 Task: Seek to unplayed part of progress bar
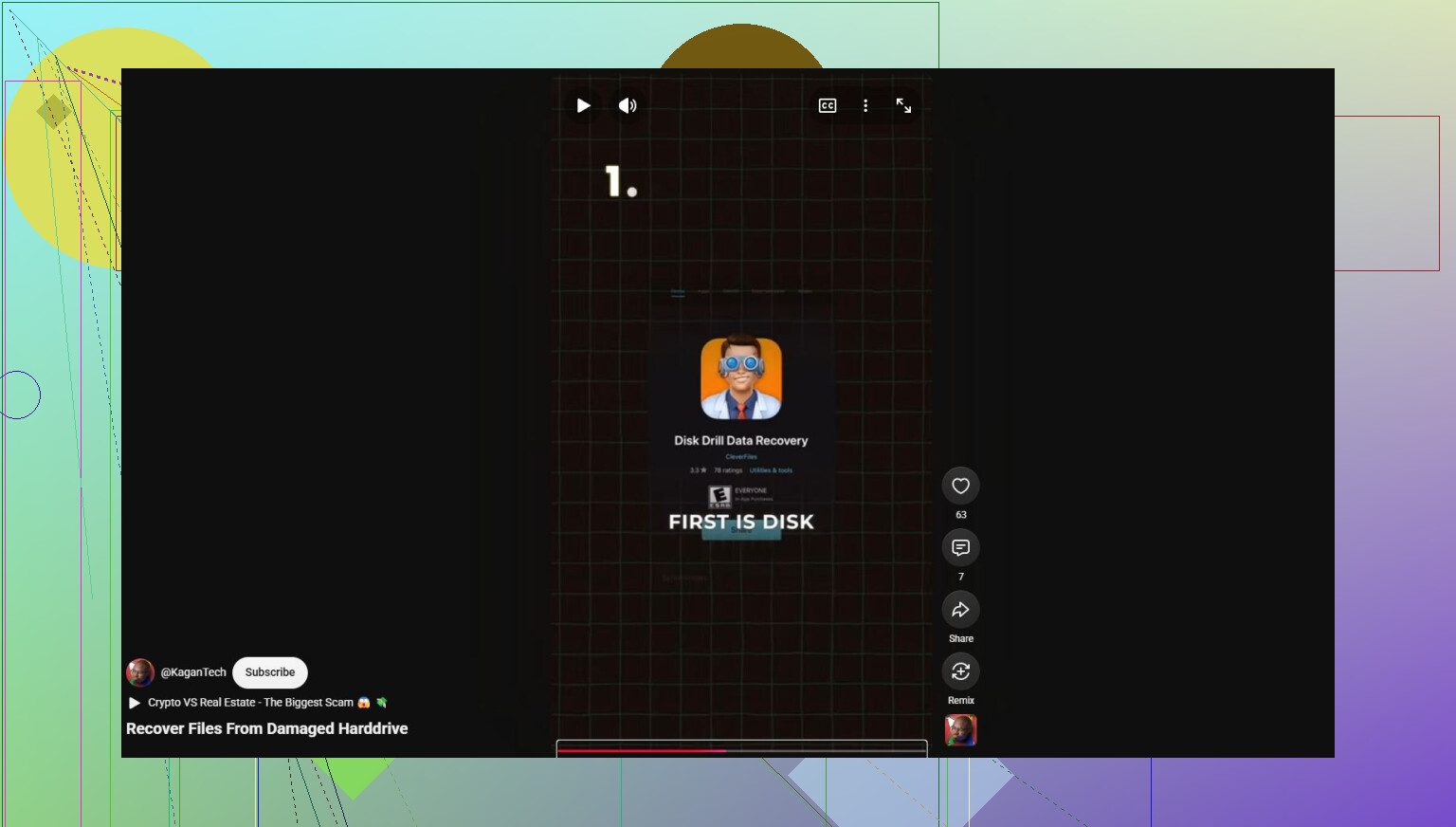[x=826, y=750]
